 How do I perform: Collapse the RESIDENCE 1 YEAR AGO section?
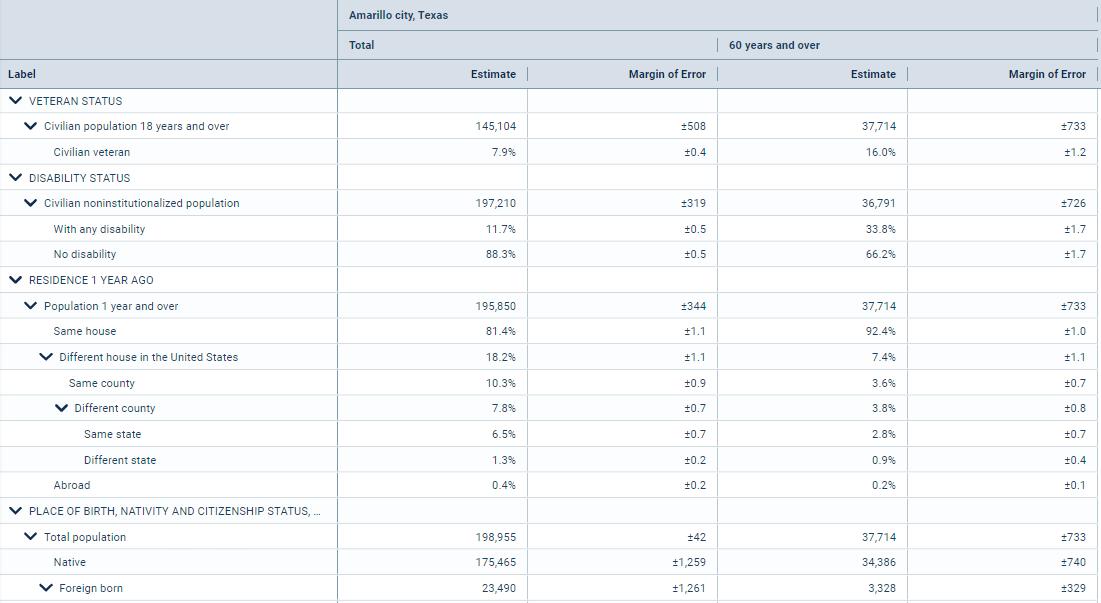[15, 280]
